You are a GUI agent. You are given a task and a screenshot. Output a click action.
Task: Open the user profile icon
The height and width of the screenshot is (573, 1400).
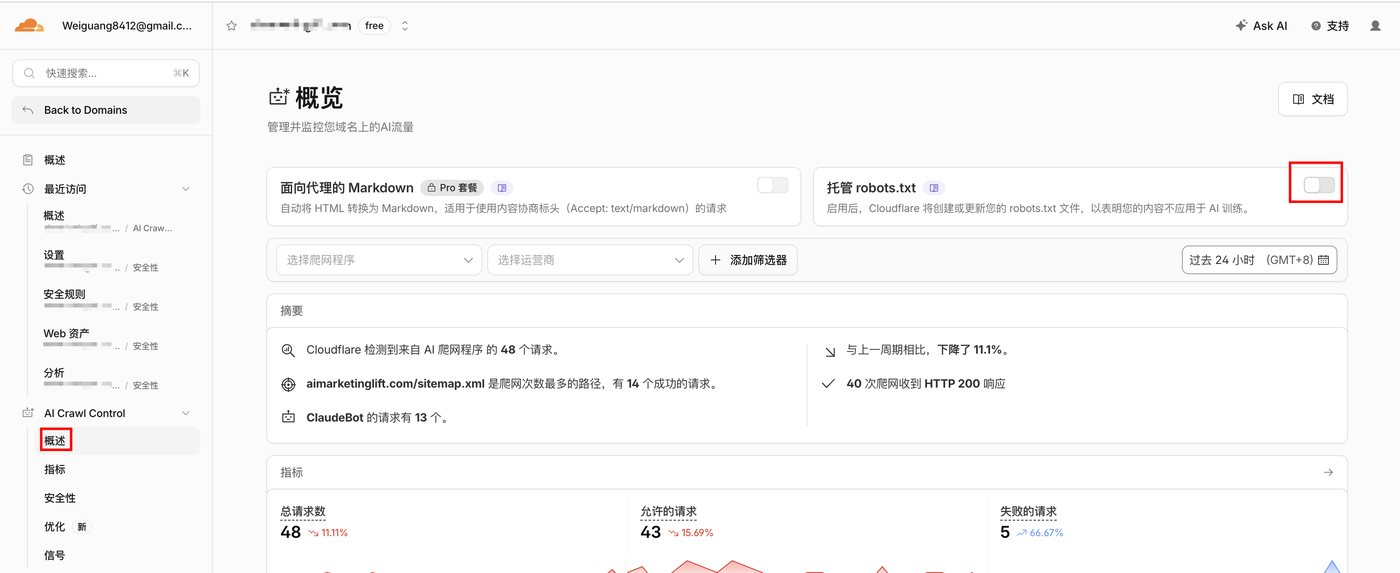tap(1375, 26)
